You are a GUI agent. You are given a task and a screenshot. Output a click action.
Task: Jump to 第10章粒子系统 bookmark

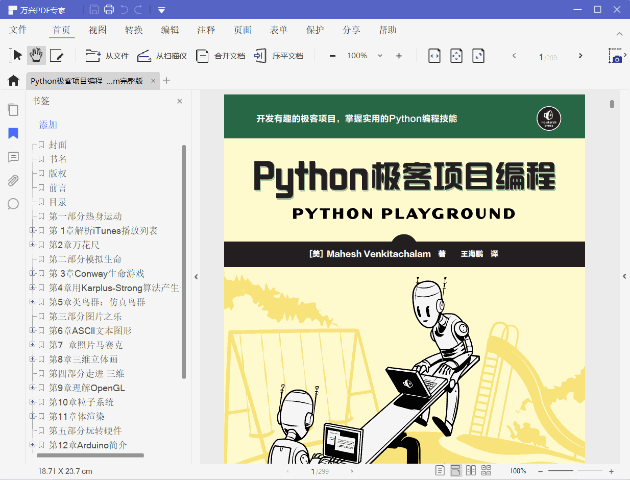click(x=81, y=402)
